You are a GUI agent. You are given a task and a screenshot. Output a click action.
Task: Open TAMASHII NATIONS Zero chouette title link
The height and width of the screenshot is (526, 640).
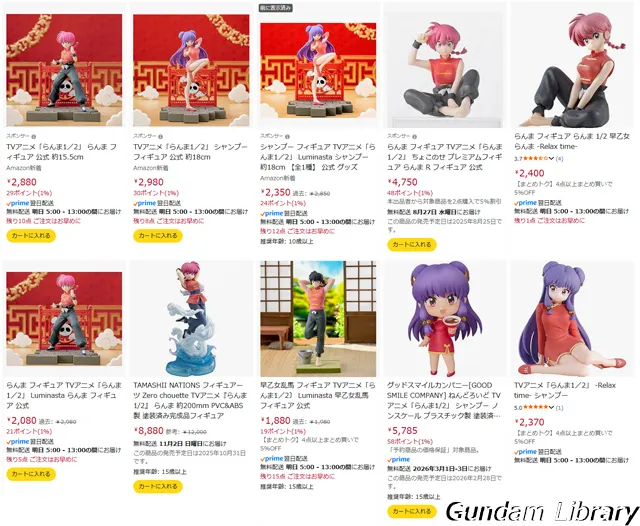[190, 400]
